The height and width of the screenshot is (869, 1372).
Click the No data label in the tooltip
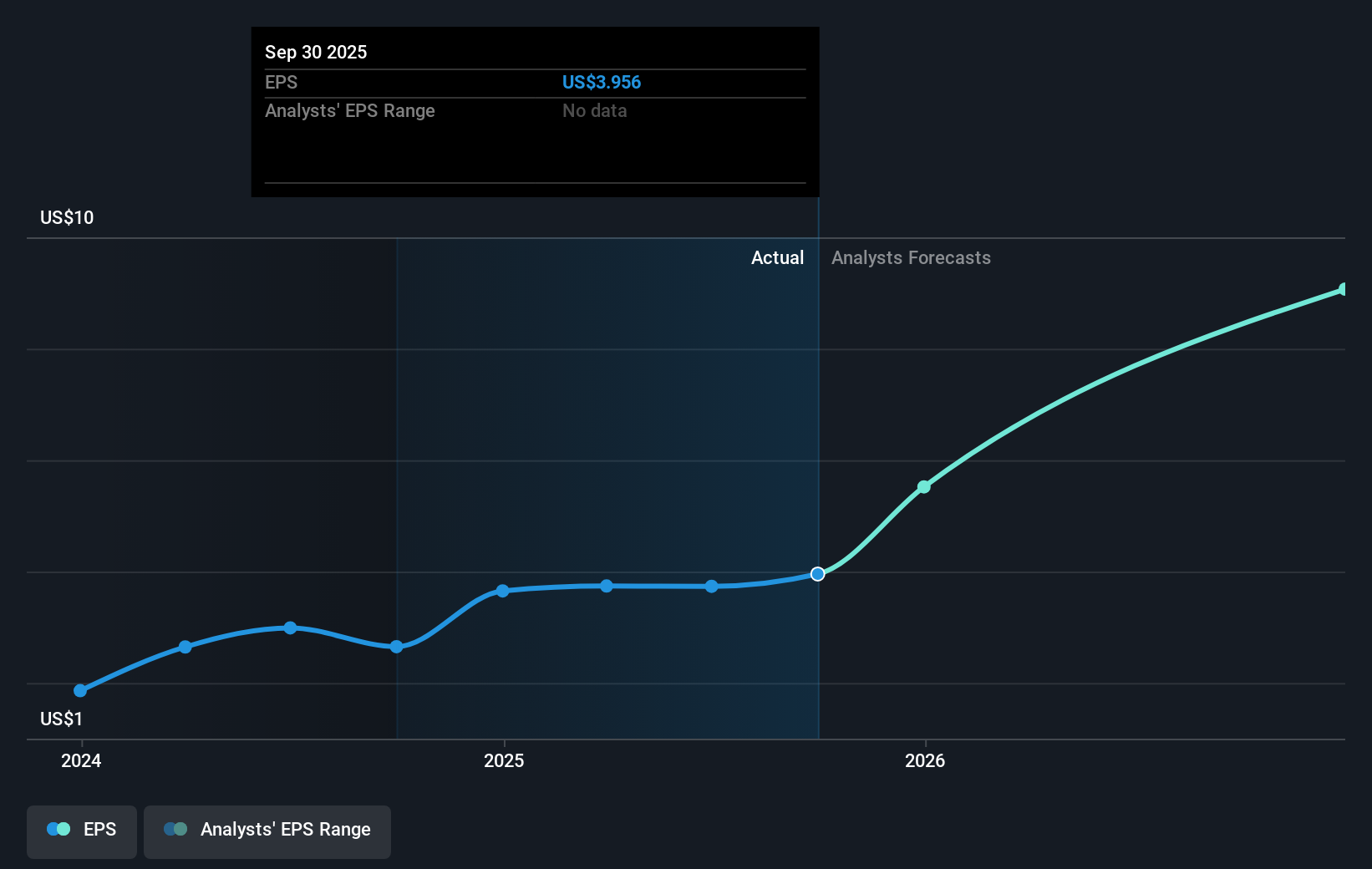594,110
